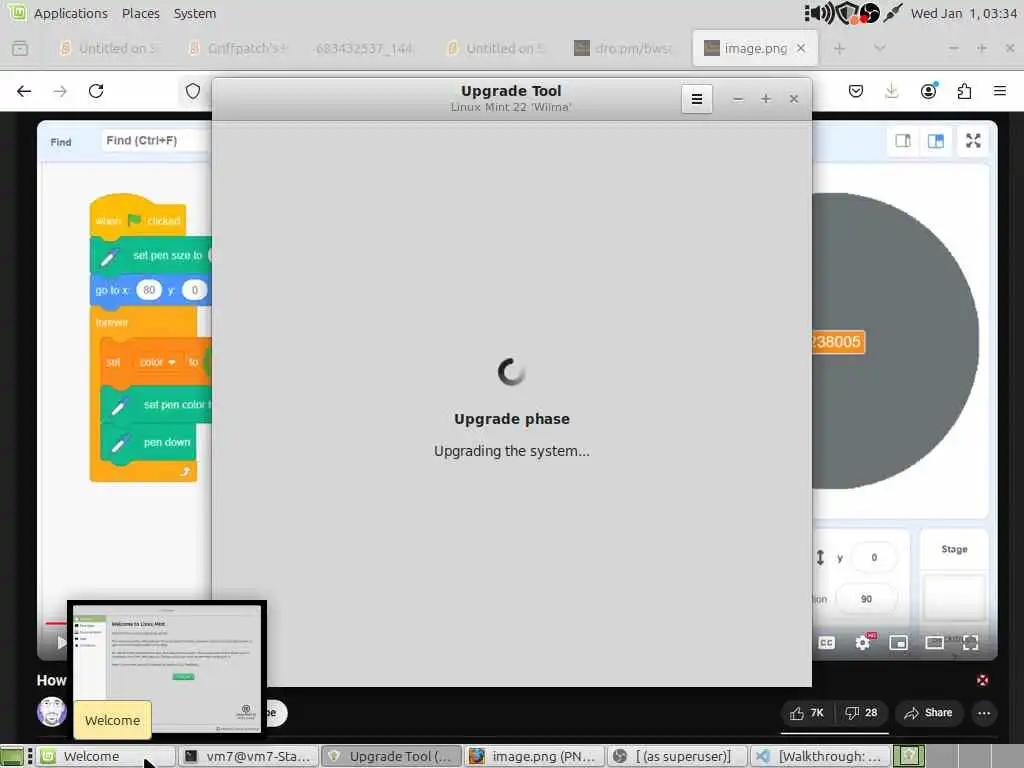Switch to first Untitled tab

[x=108, y=48]
